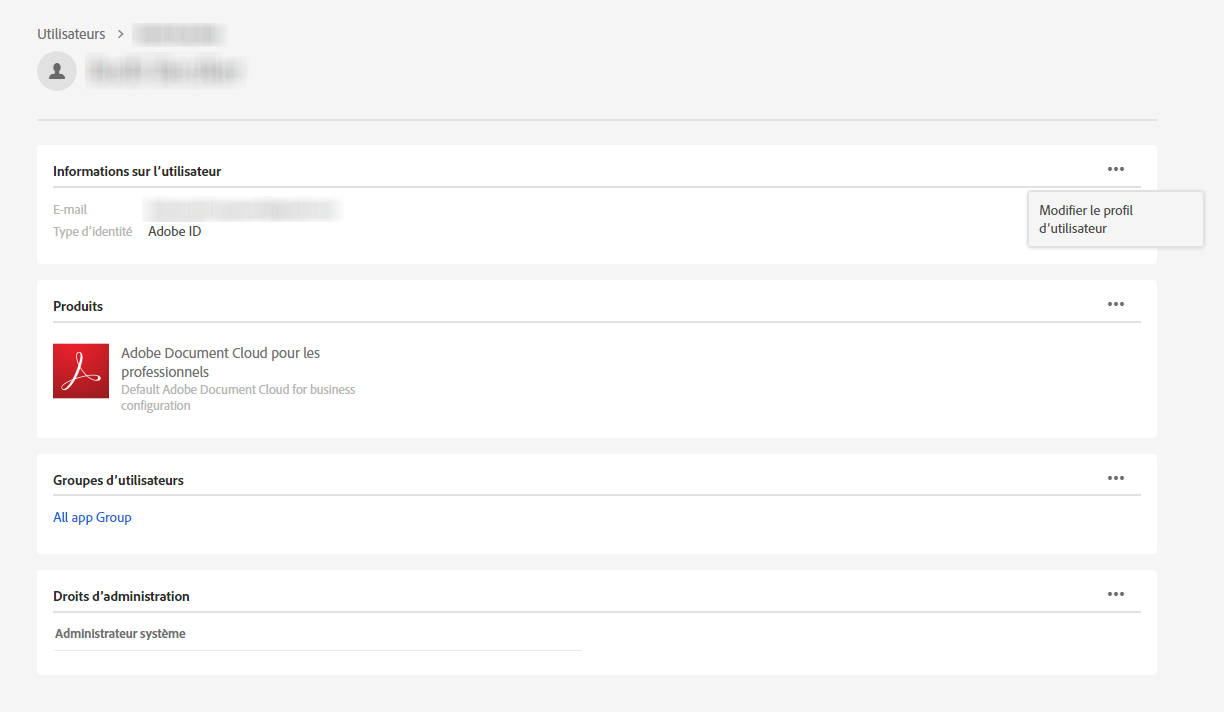This screenshot has height=712, width=1224.
Task: Click the Droits d'administration heading
Action: 121,596
